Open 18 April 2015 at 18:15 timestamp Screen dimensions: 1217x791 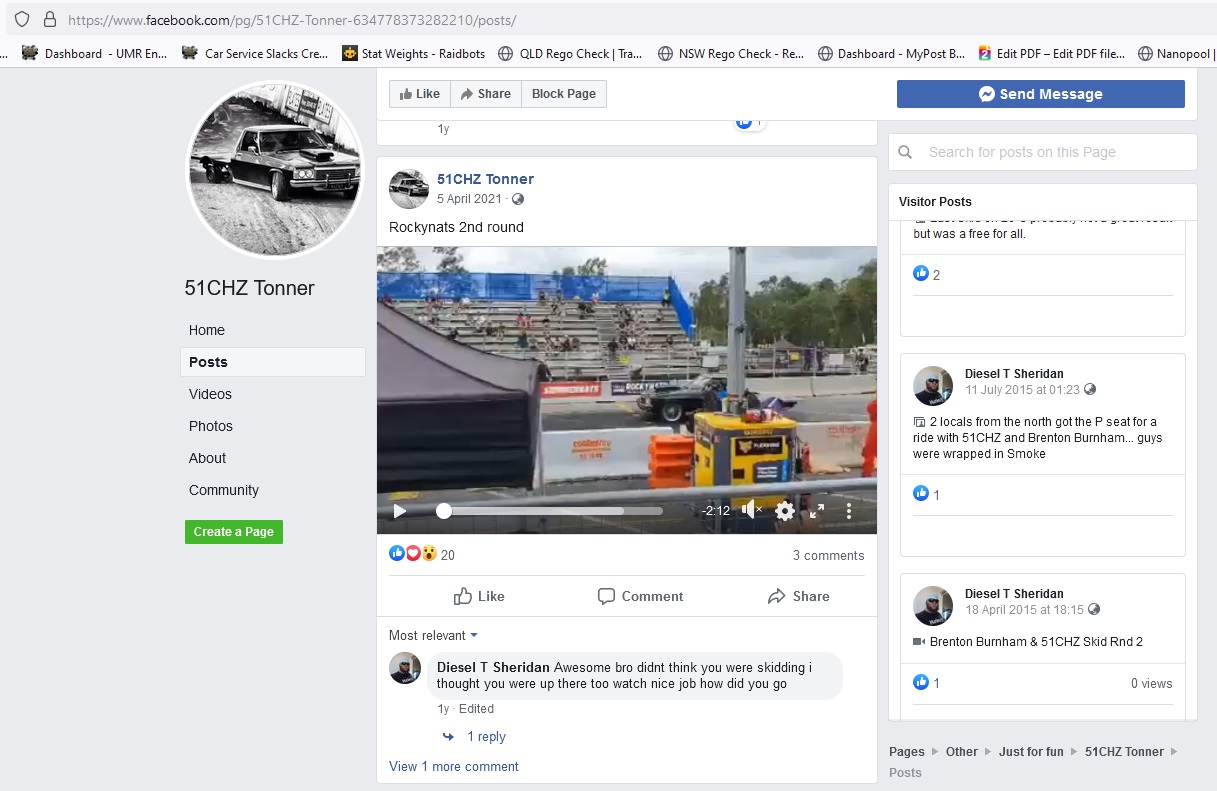[1024, 609]
